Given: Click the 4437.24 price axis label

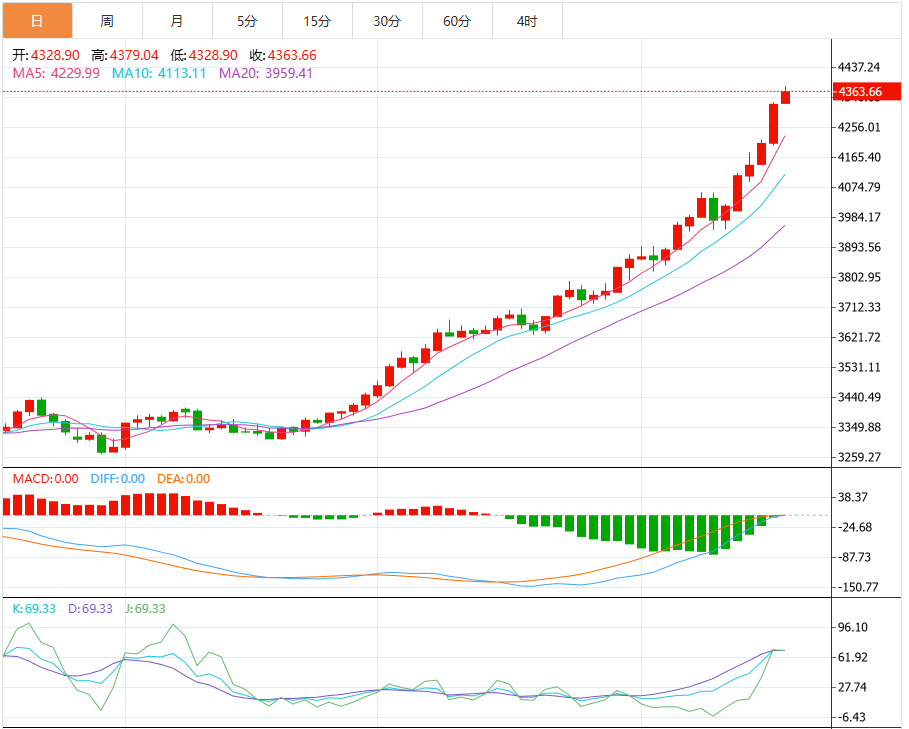Looking at the screenshot, I should tap(860, 67).
